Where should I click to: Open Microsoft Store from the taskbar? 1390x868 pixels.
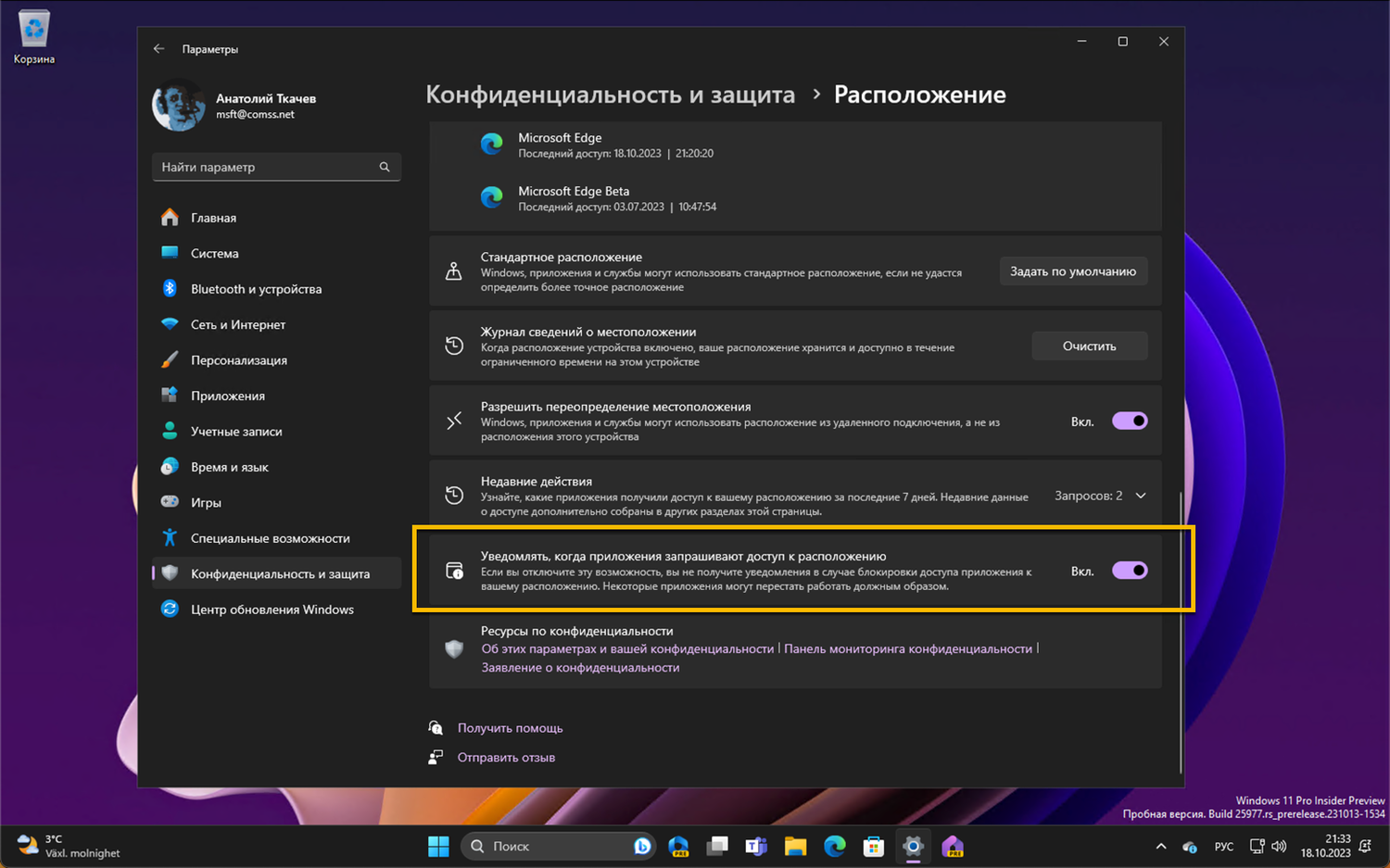point(873,846)
